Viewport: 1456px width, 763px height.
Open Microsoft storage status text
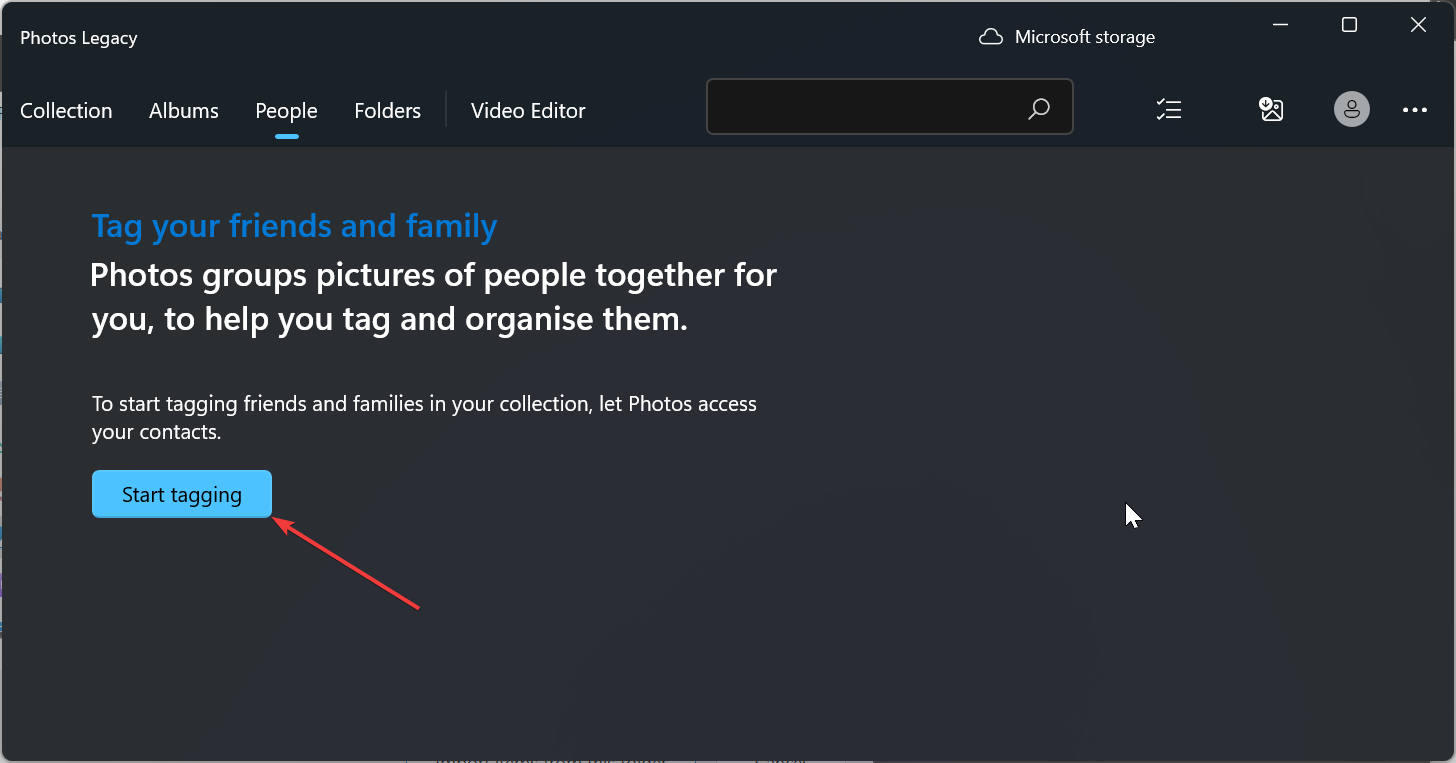pos(1084,38)
